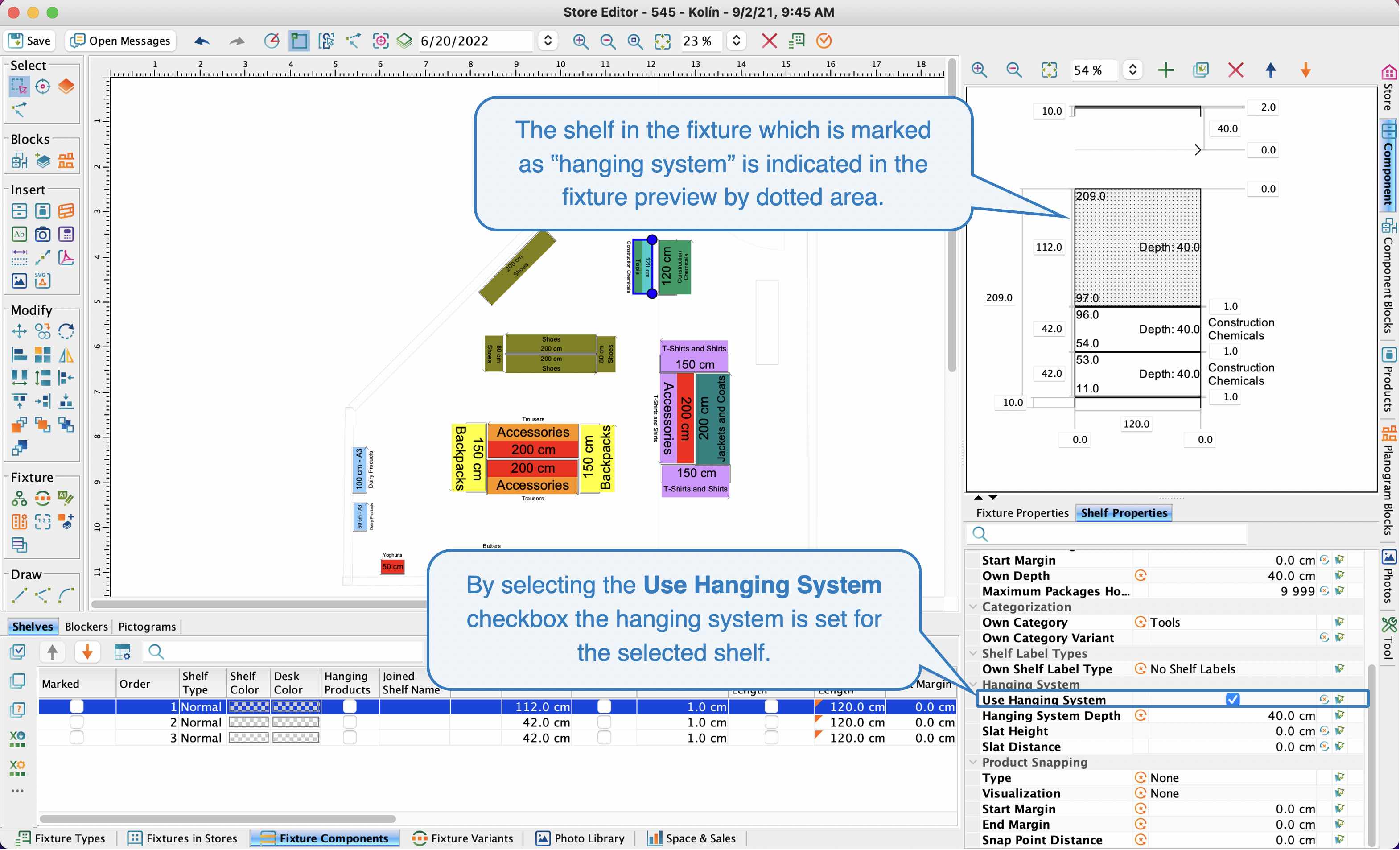
Task: Click the rotate icon in Modify panel
Action: 66,331
